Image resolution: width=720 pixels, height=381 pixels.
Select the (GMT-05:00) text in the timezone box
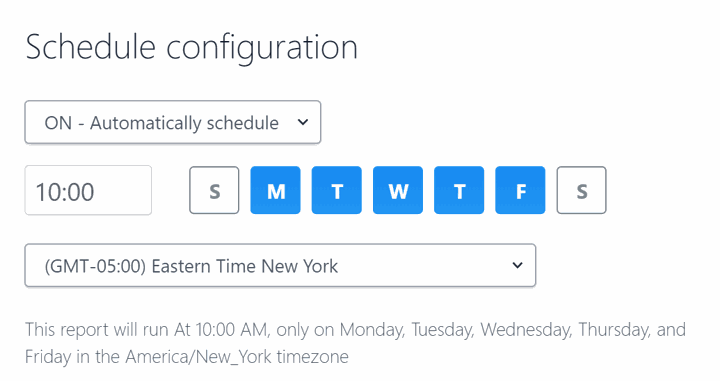(95, 266)
